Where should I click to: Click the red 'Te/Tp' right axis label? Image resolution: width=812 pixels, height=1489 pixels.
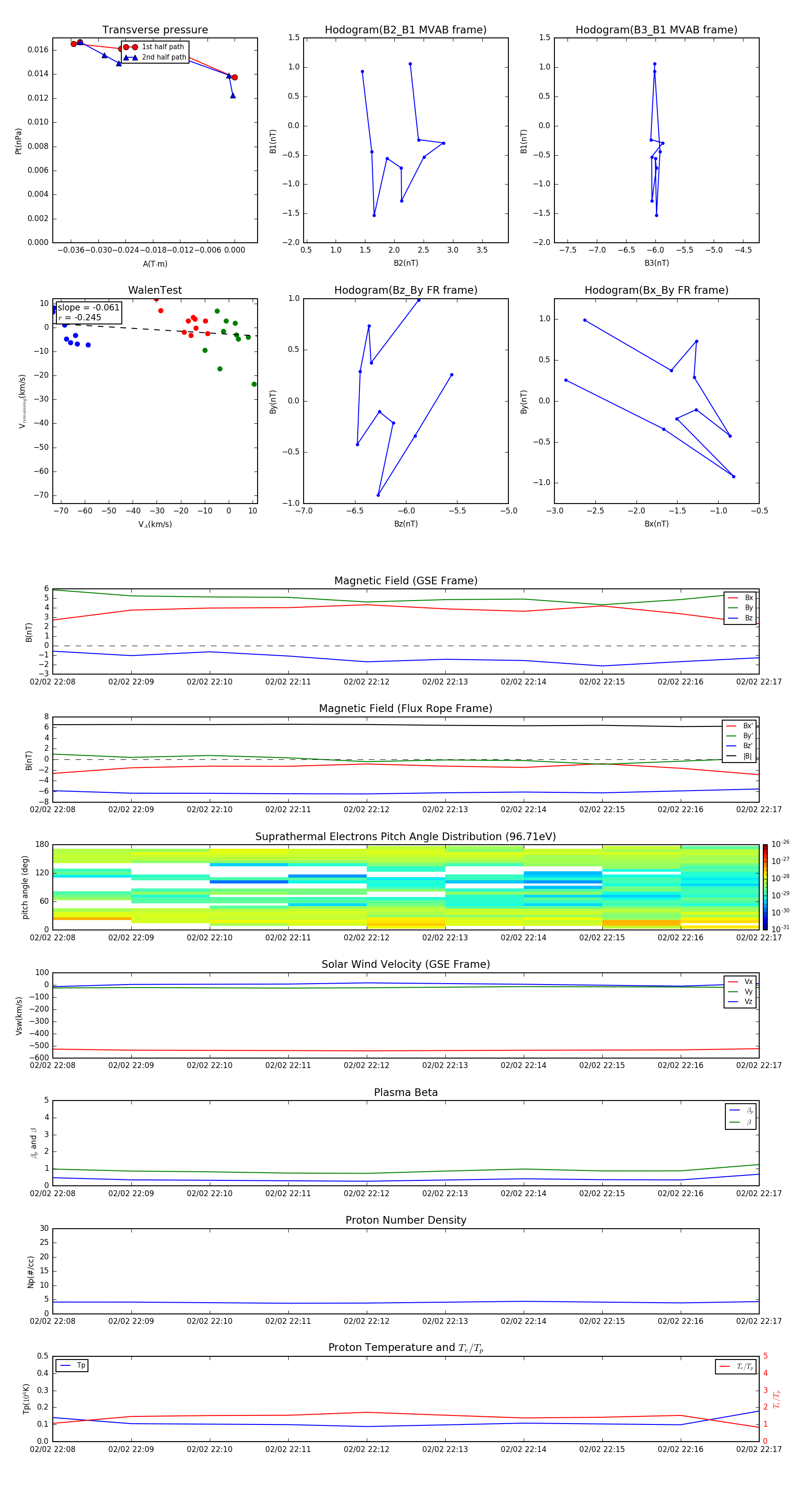click(776, 1399)
